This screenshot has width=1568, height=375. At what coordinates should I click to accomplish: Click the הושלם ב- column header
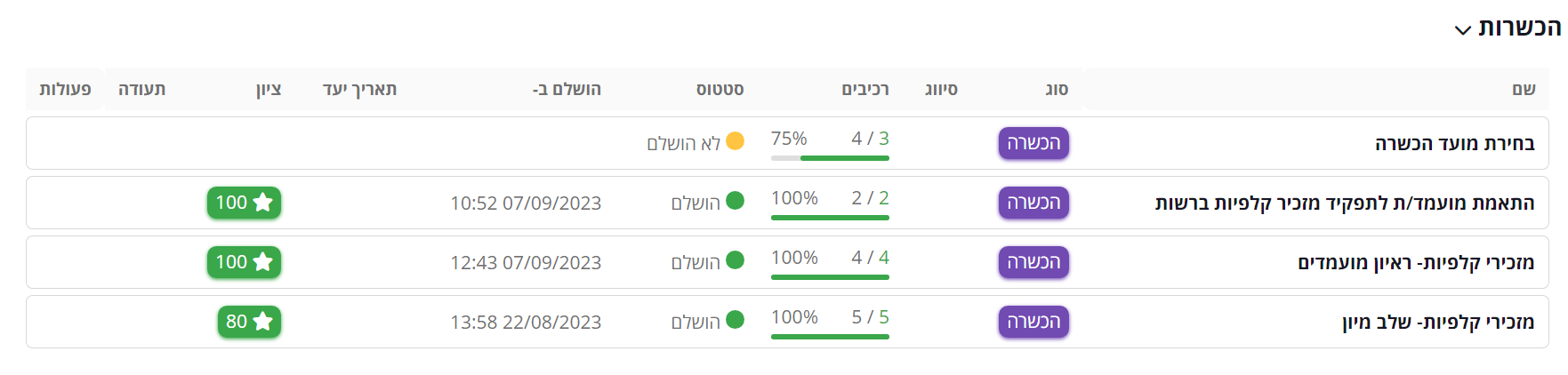(x=567, y=90)
